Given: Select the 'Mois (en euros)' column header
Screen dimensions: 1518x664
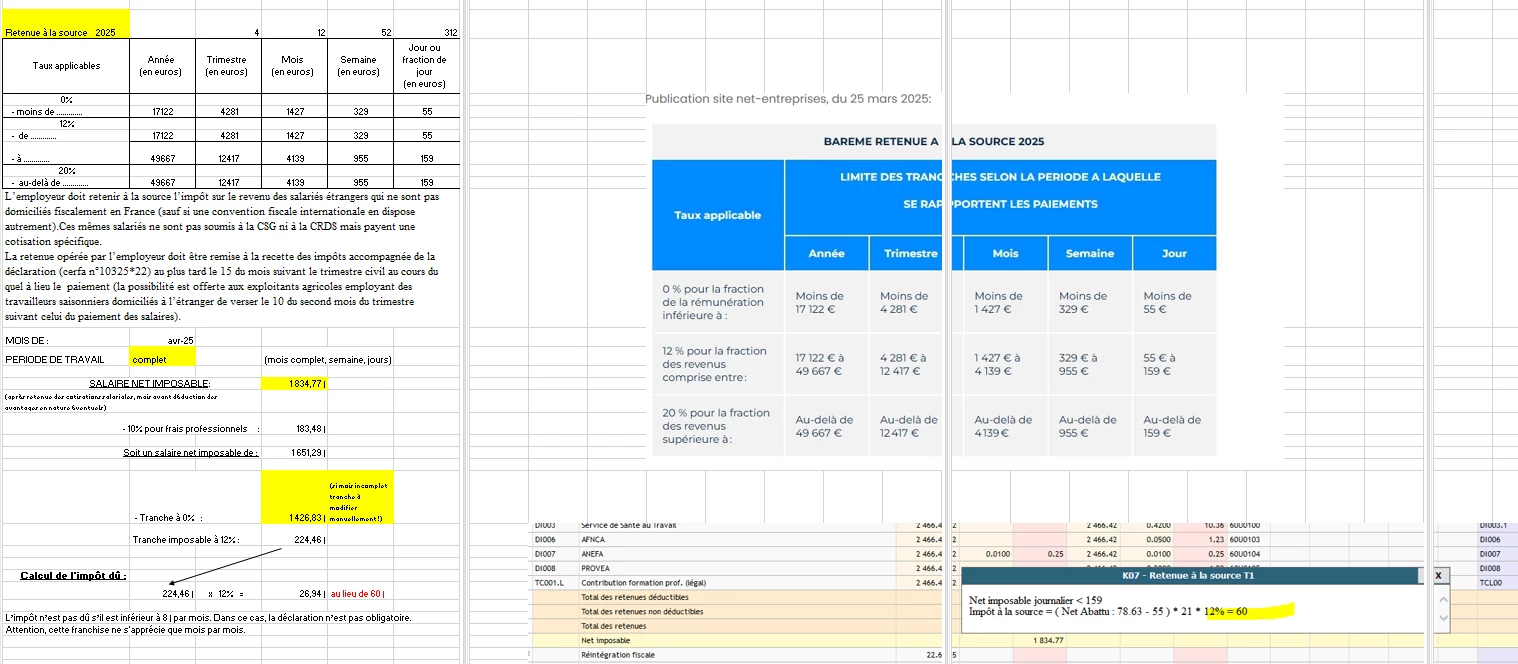Looking at the screenshot, I should pyautogui.click(x=293, y=66).
